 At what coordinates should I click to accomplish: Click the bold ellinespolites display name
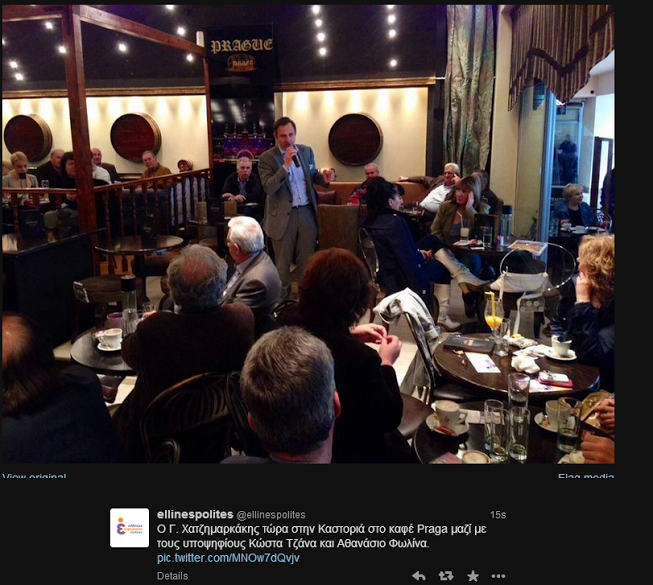(195, 515)
